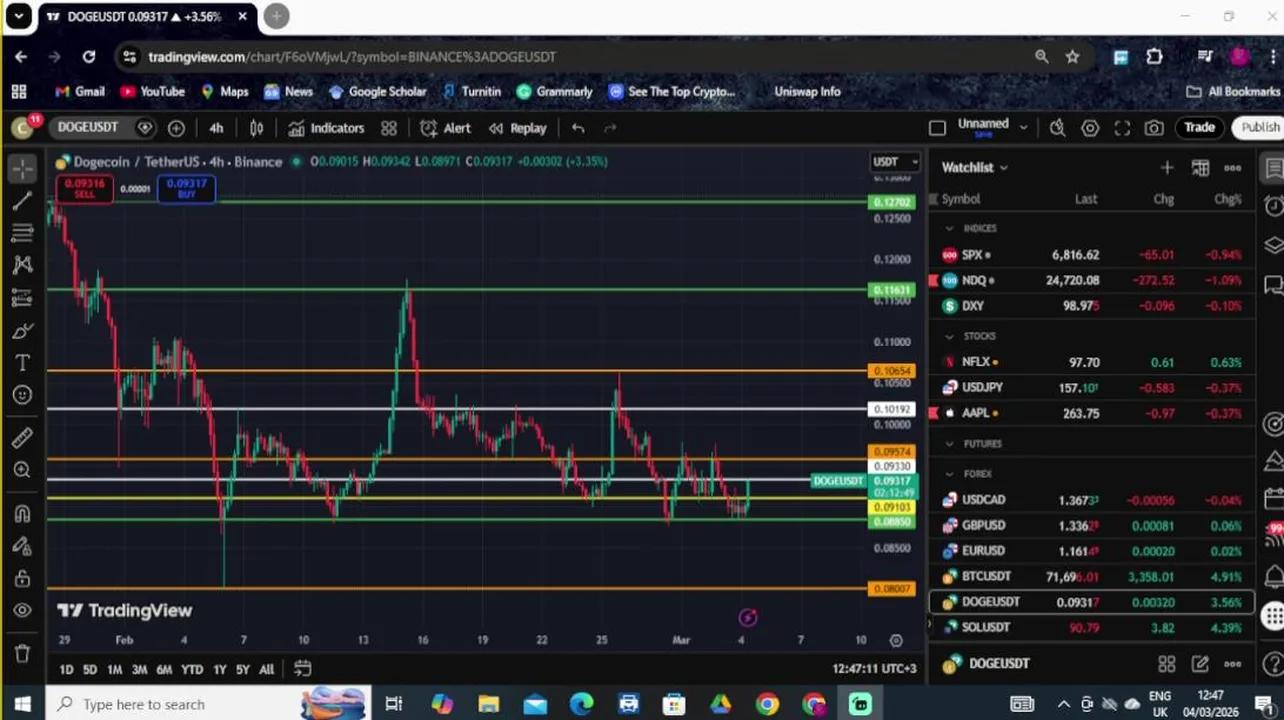The height and width of the screenshot is (720, 1284).
Task: Open the Watchlist dropdown menu
Action: point(974,168)
